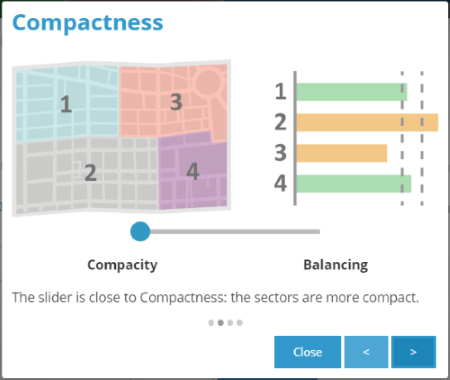
Task: Click the blue slider handle
Action: click(140, 231)
